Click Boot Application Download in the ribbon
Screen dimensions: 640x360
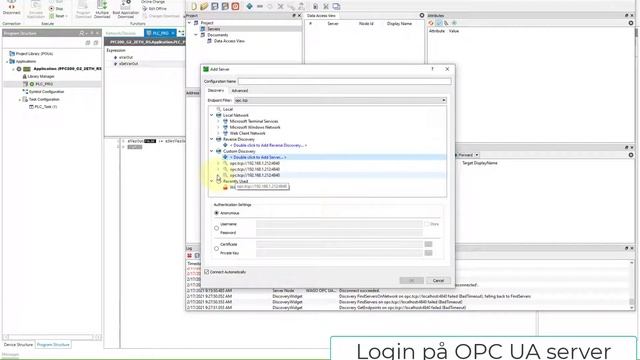pos(125,10)
